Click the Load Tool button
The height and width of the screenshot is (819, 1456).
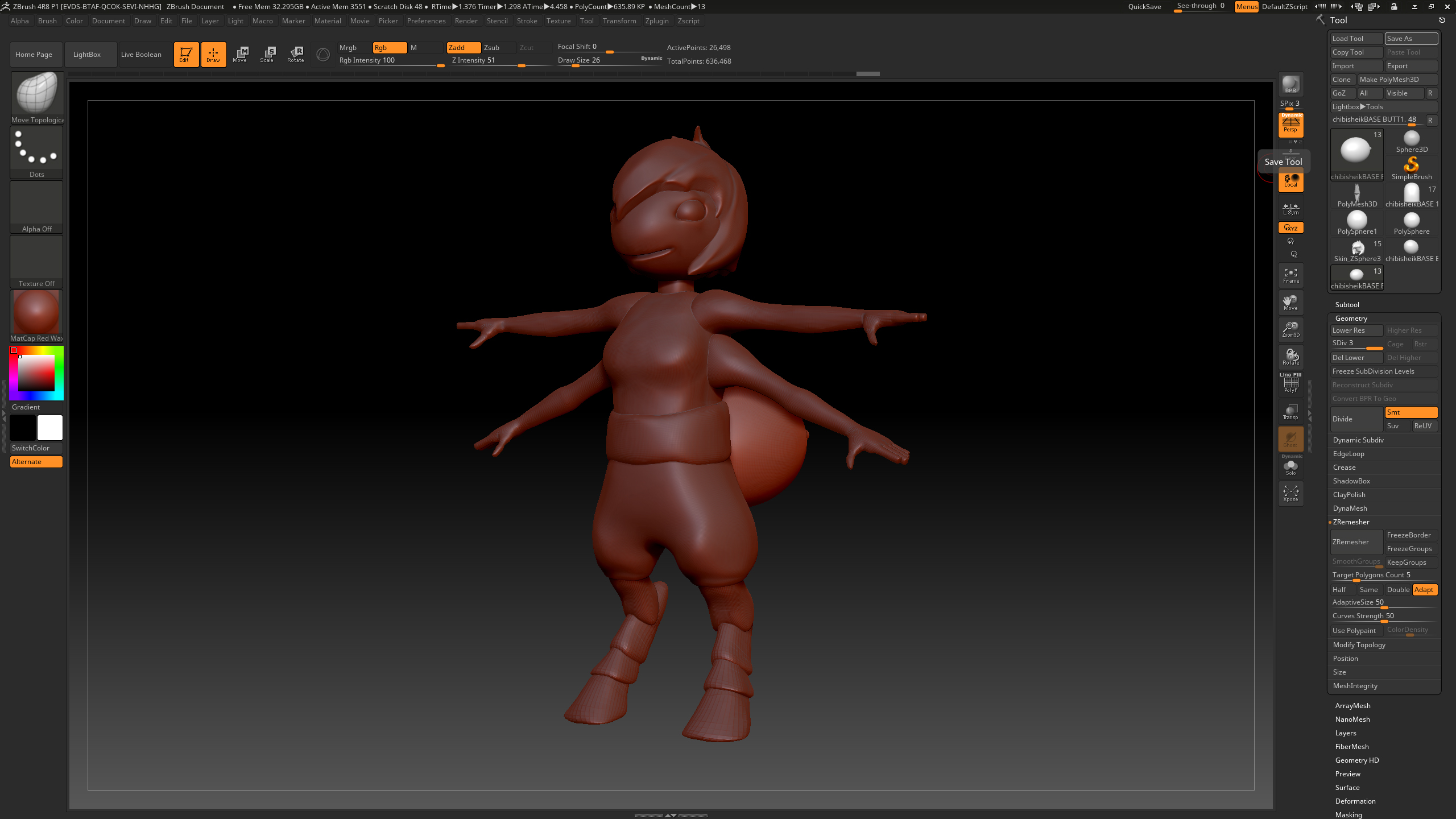point(1356,39)
